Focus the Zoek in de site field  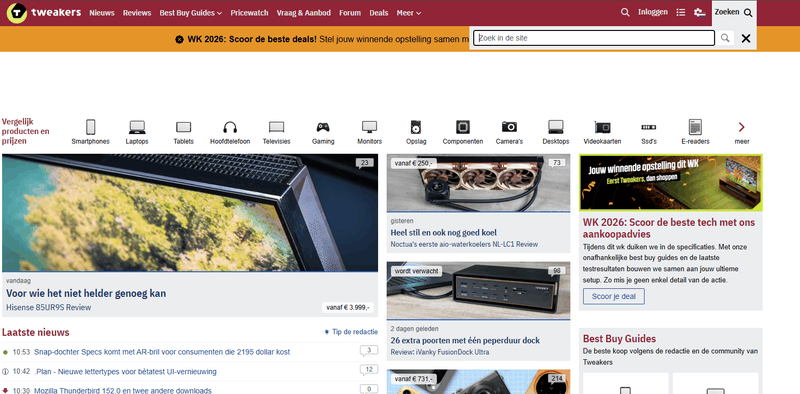[x=594, y=38]
